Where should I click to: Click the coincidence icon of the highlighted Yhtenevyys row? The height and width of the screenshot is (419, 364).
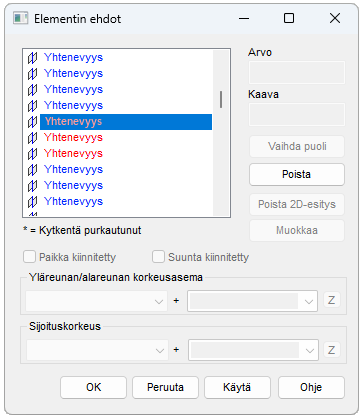pyautogui.click(x=32, y=122)
